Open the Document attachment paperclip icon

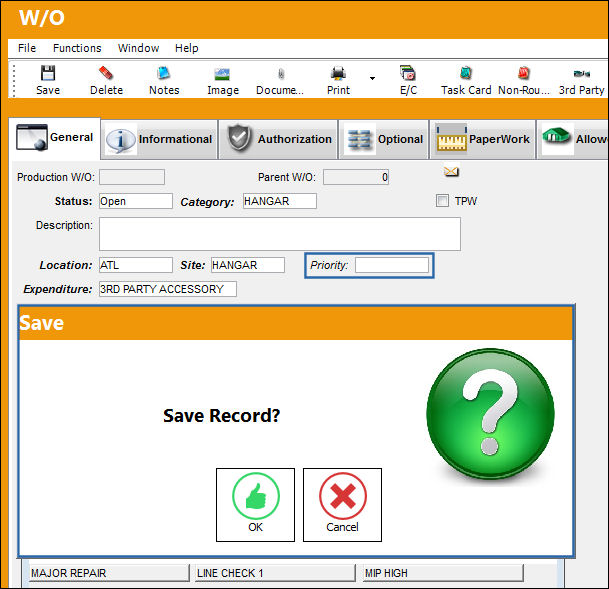(281, 74)
